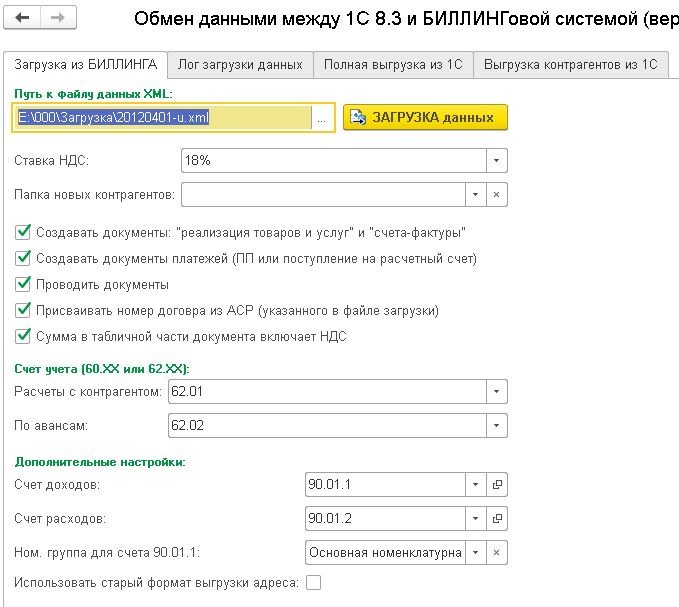Expand the Ставка НДС dropdown
This screenshot has height=607, width=679.
click(x=497, y=161)
